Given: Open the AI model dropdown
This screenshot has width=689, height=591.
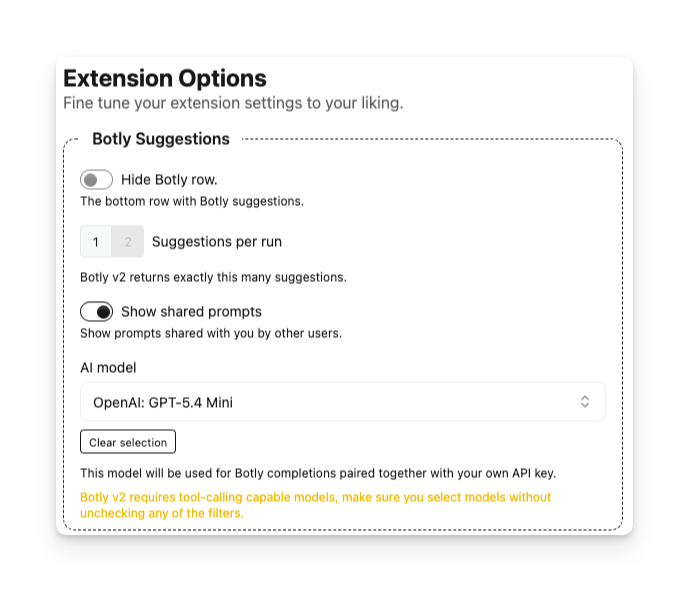Looking at the screenshot, I should tap(342, 402).
